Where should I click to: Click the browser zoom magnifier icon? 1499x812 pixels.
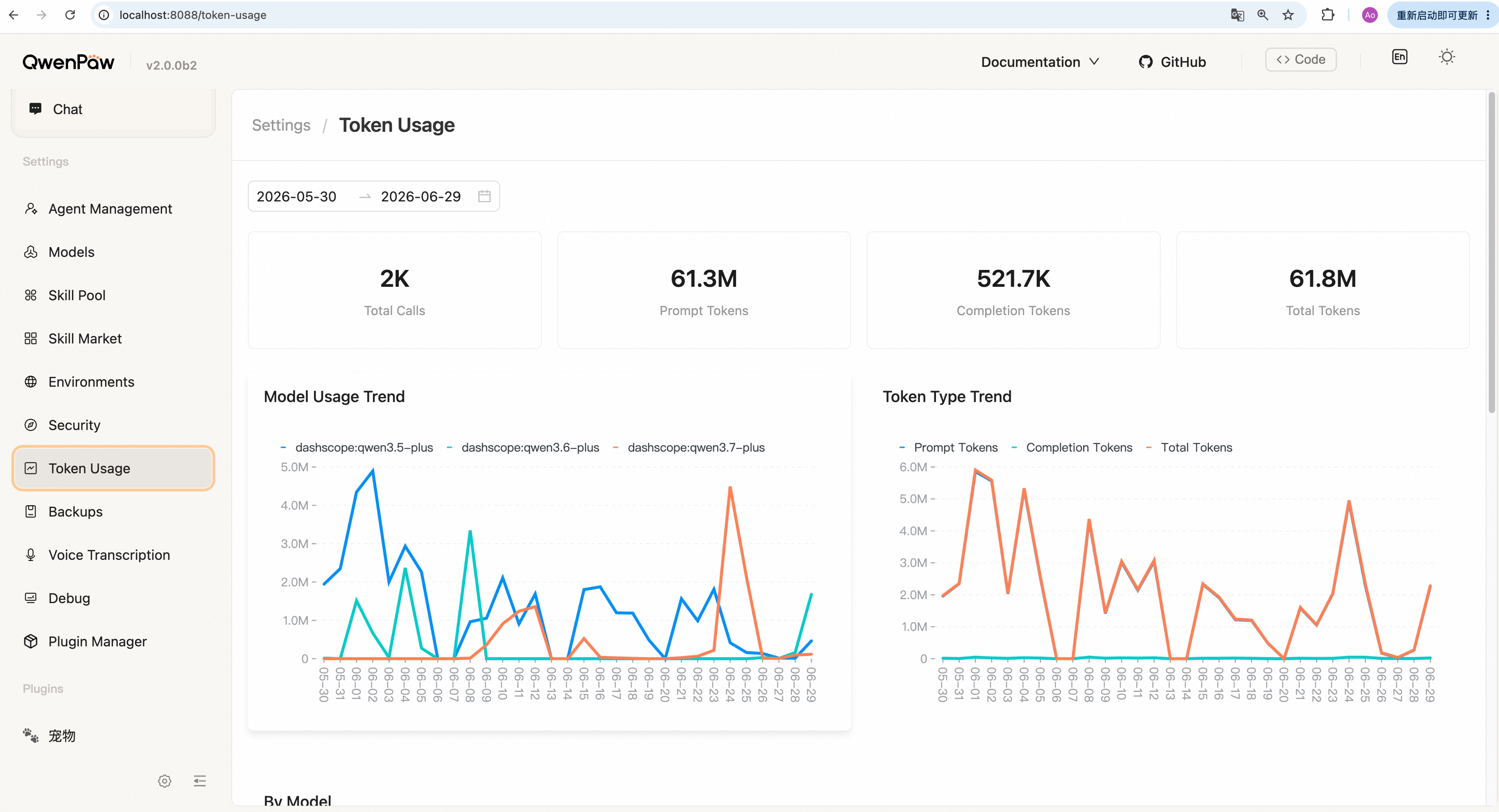(x=1262, y=15)
